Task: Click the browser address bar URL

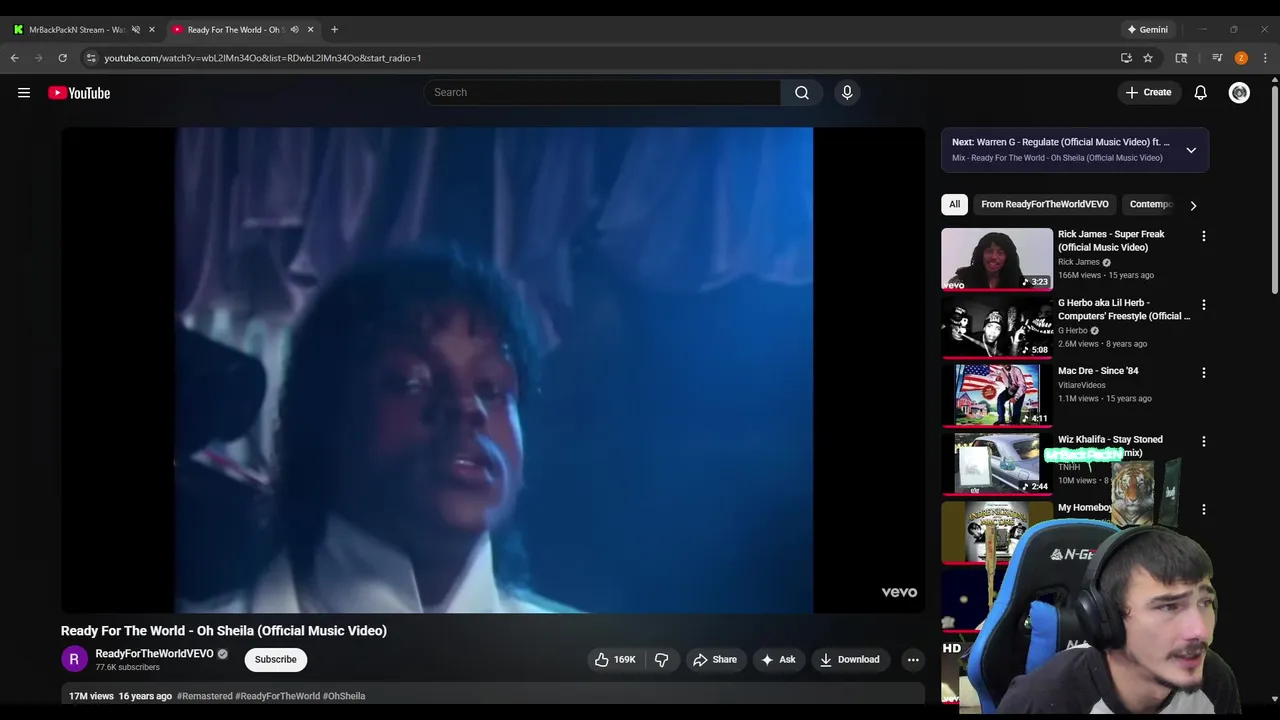Action: pyautogui.click(x=263, y=58)
